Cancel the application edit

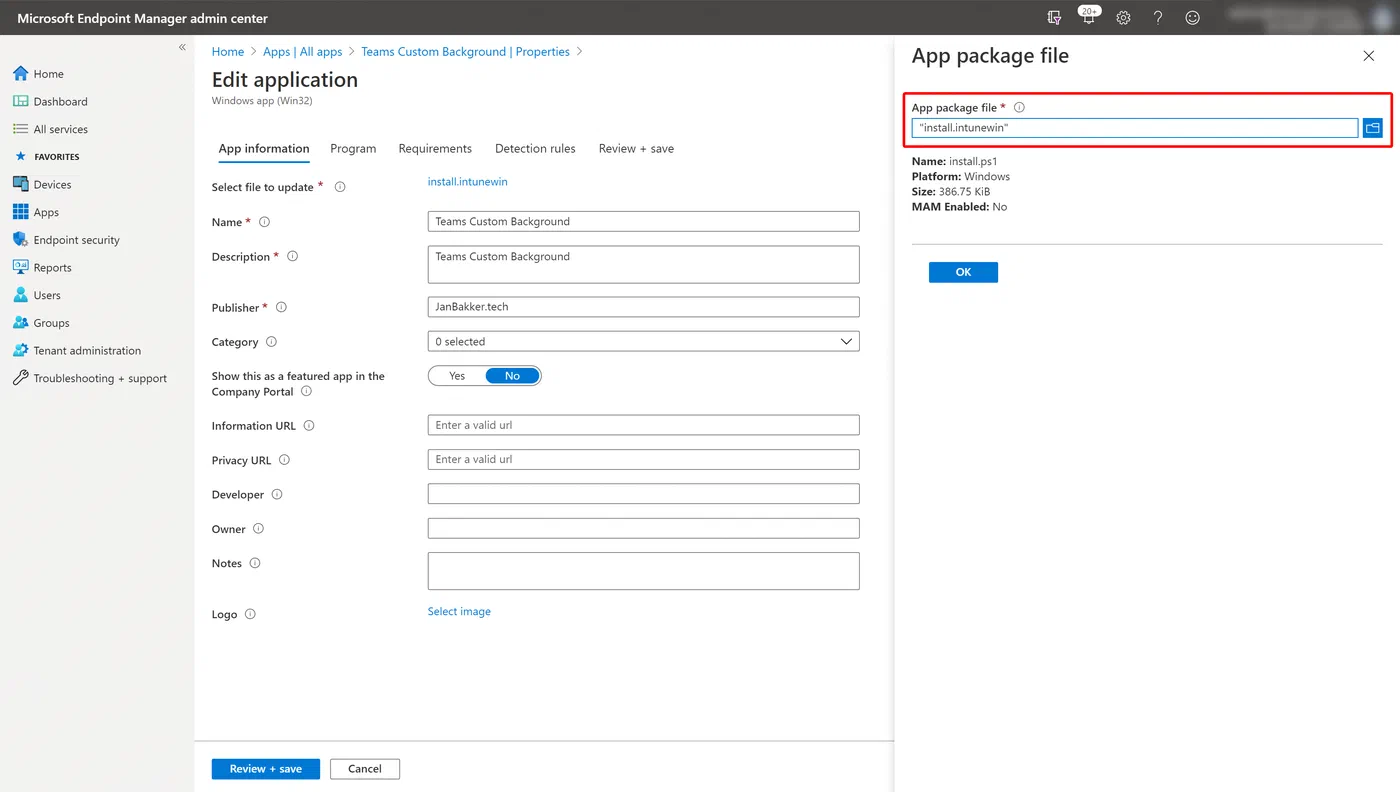pos(364,769)
